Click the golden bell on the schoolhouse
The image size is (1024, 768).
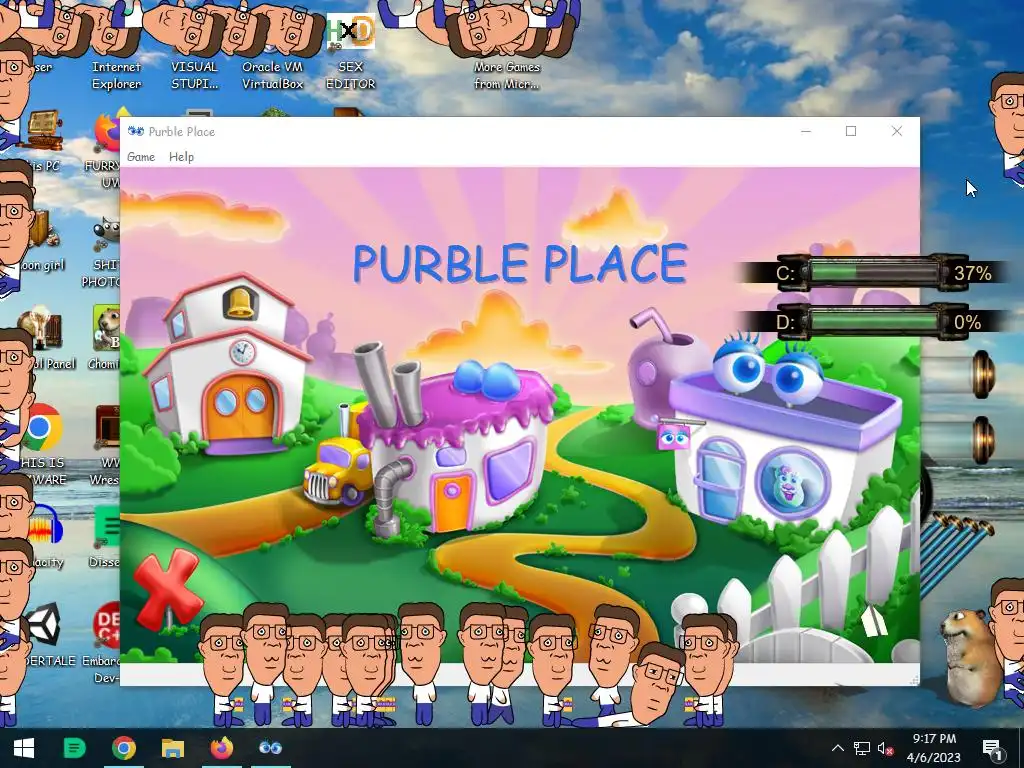coord(240,302)
